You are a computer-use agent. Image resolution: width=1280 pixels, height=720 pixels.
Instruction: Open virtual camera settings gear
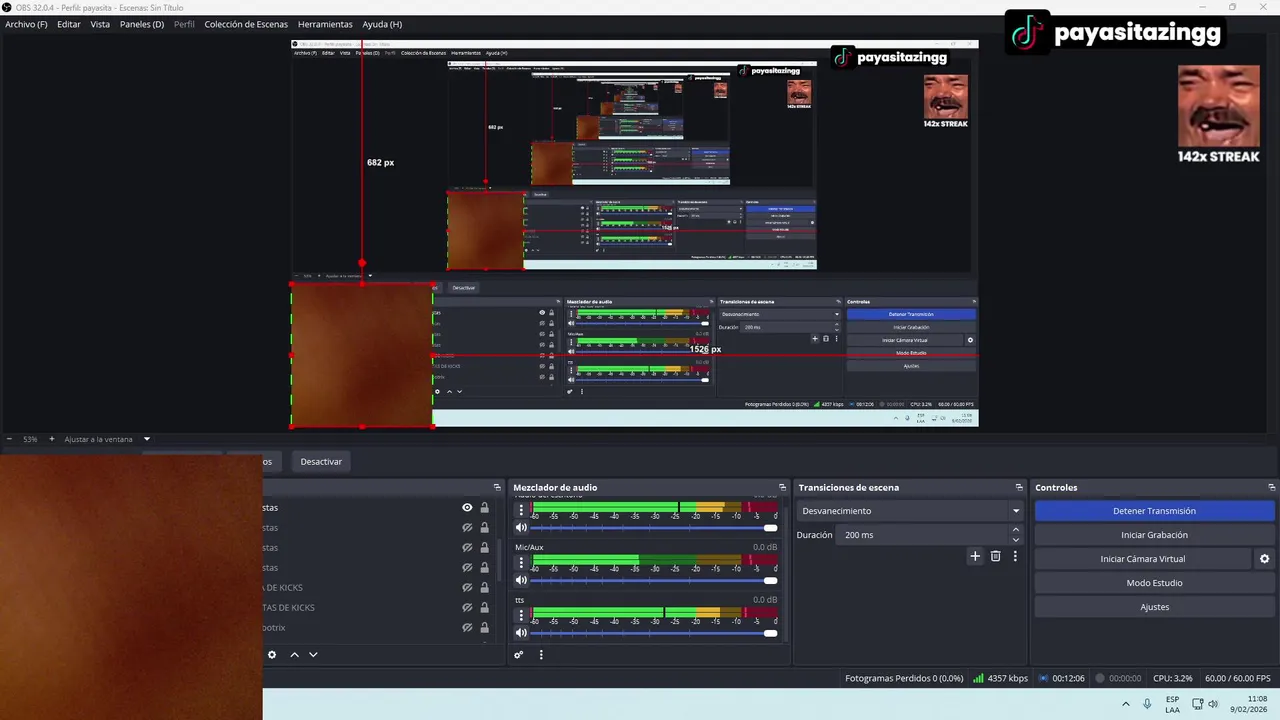point(1264,559)
